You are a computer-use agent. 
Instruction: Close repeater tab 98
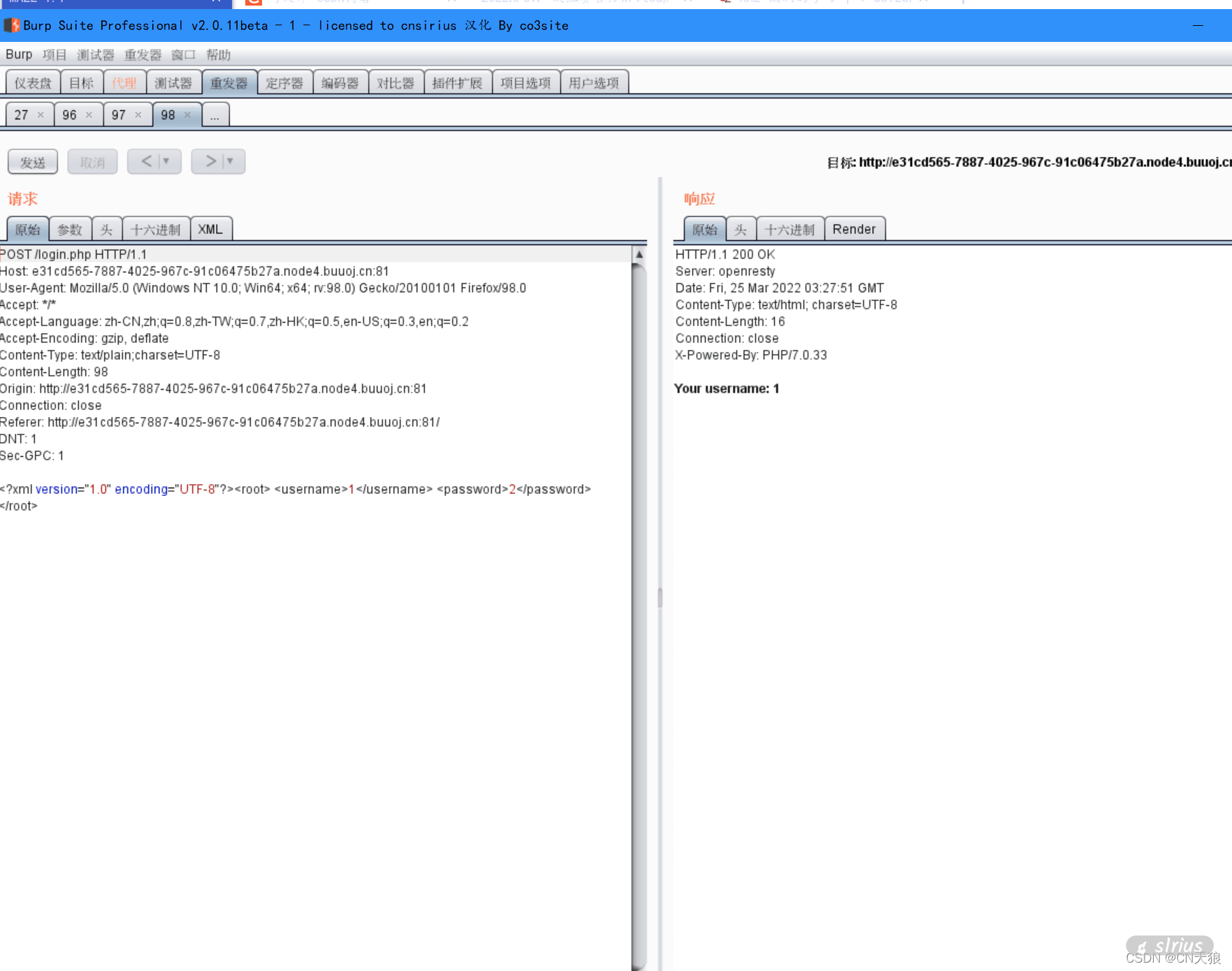point(187,115)
